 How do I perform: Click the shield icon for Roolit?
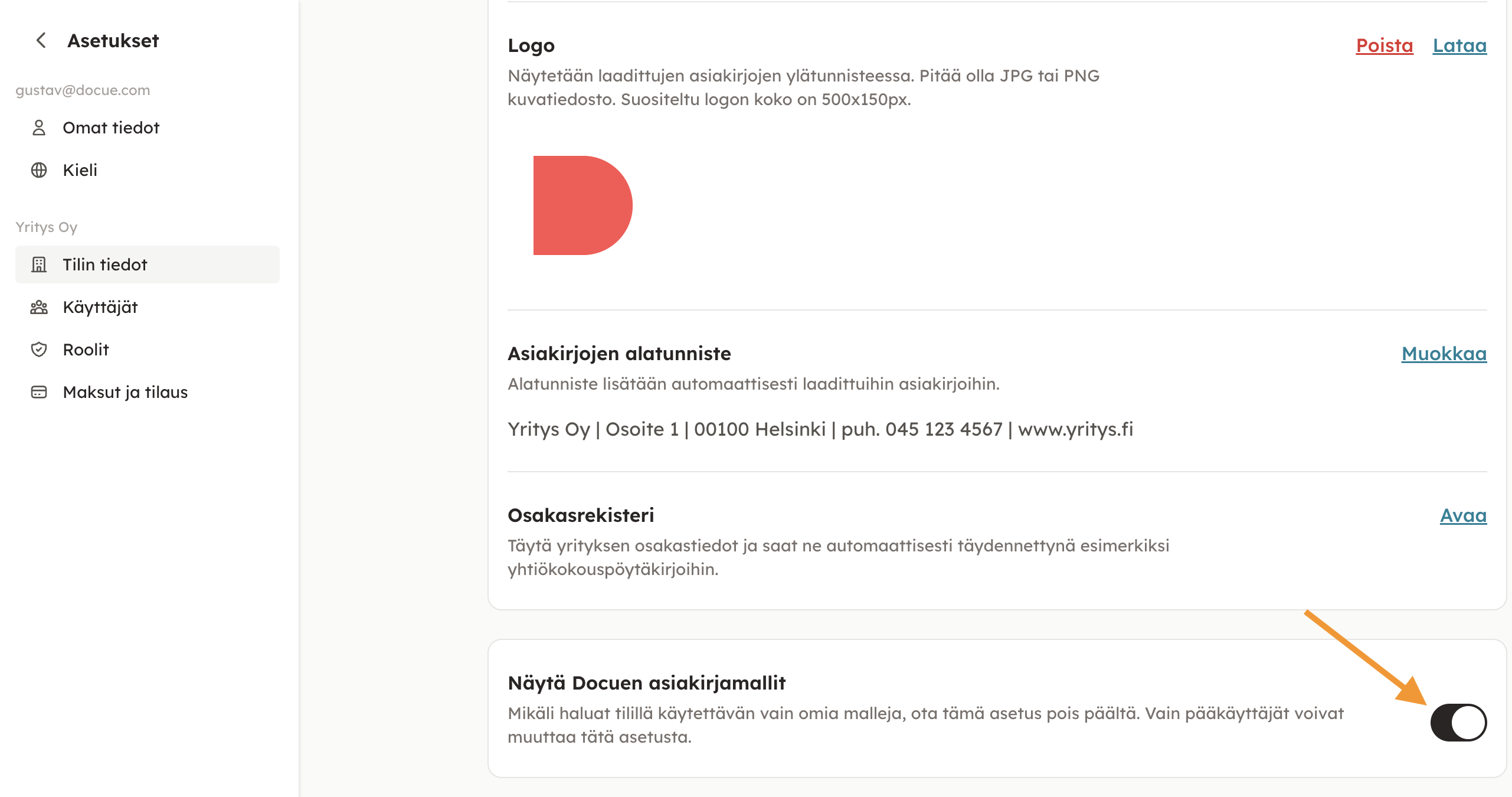point(39,350)
